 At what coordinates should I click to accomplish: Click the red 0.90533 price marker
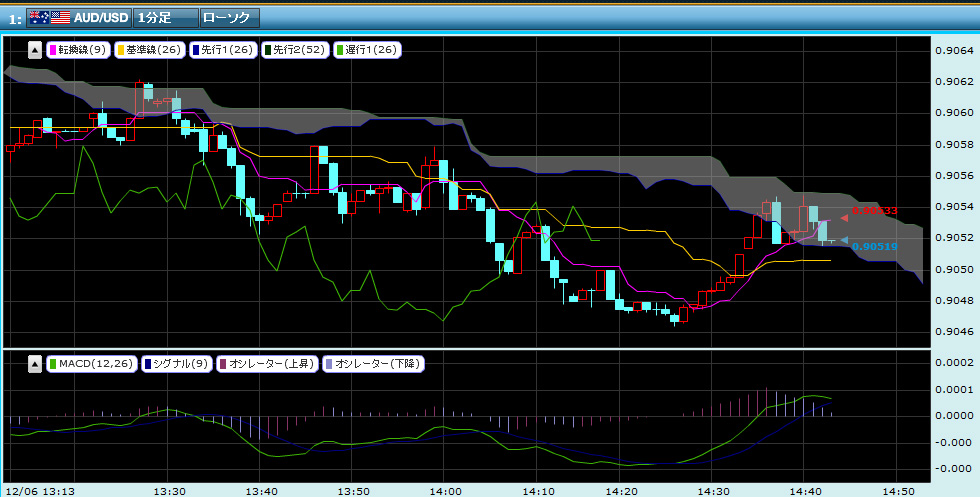point(874,211)
